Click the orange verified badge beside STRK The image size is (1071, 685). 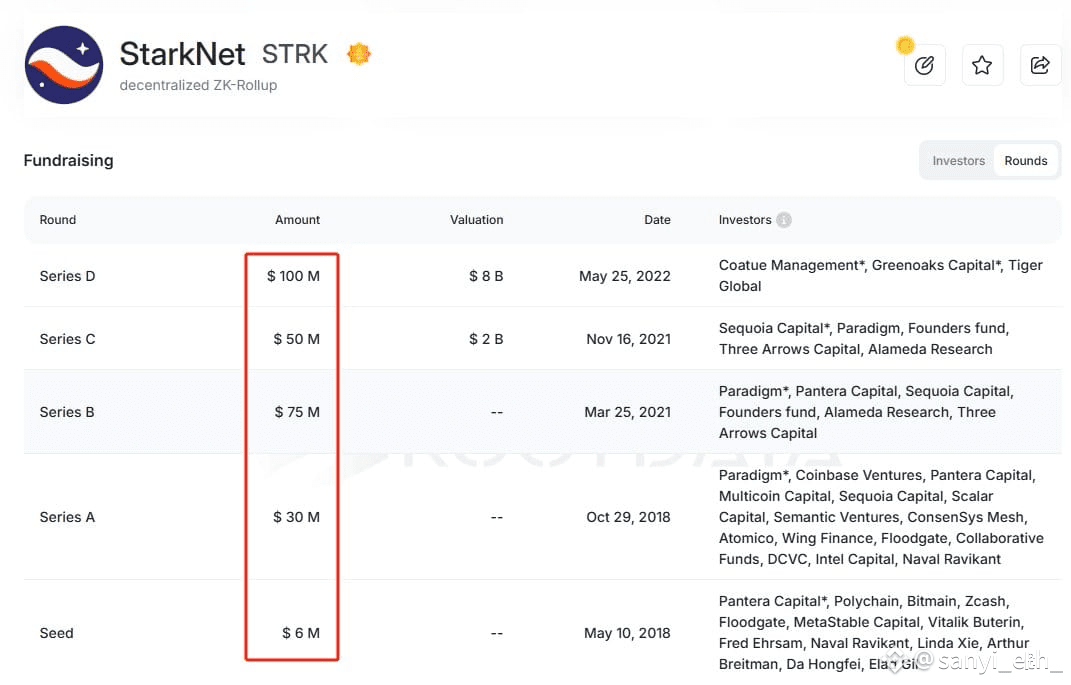pyautogui.click(x=359, y=53)
